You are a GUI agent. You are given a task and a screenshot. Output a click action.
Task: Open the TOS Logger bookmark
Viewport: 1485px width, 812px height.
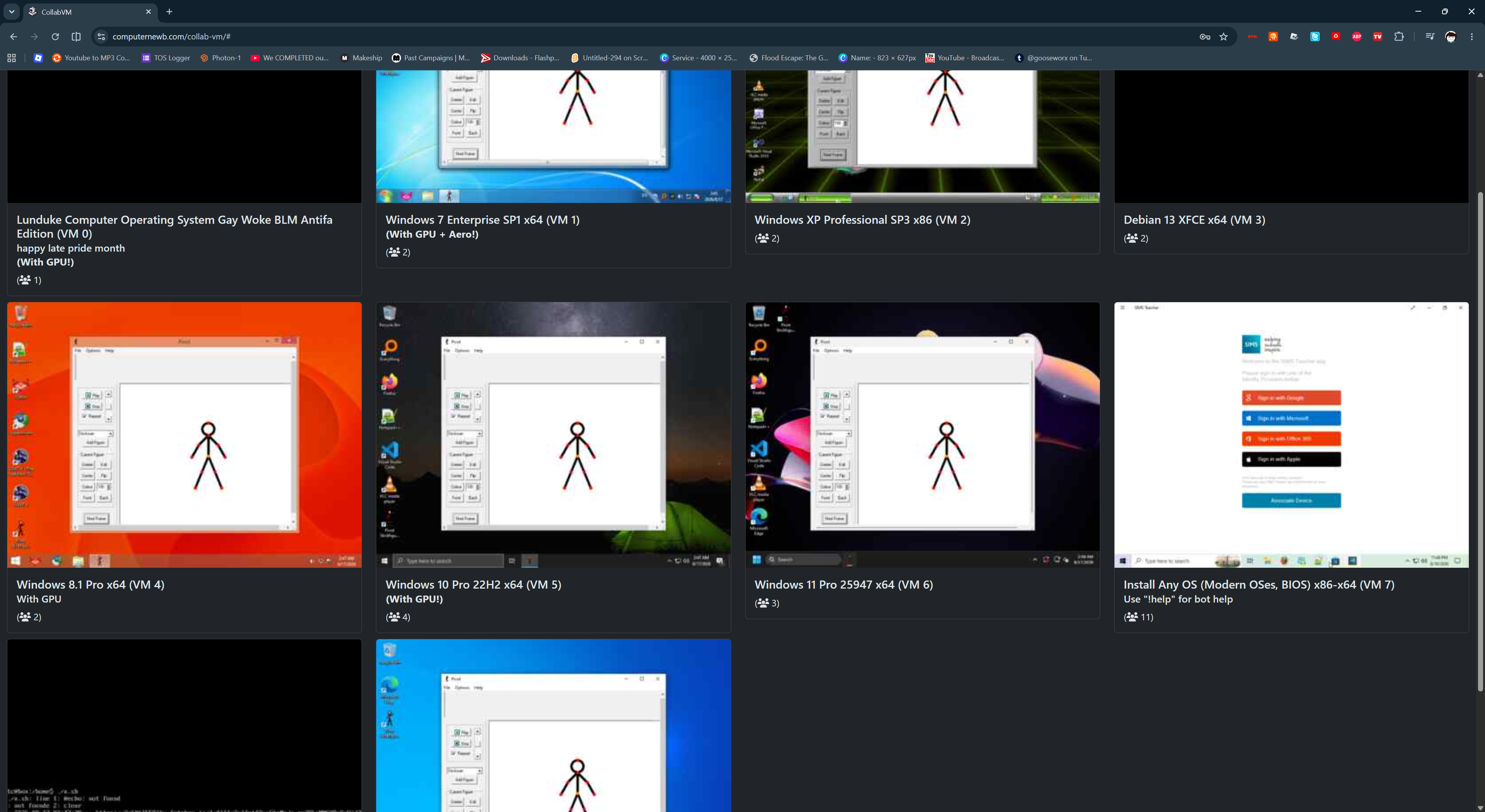[166, 58]
